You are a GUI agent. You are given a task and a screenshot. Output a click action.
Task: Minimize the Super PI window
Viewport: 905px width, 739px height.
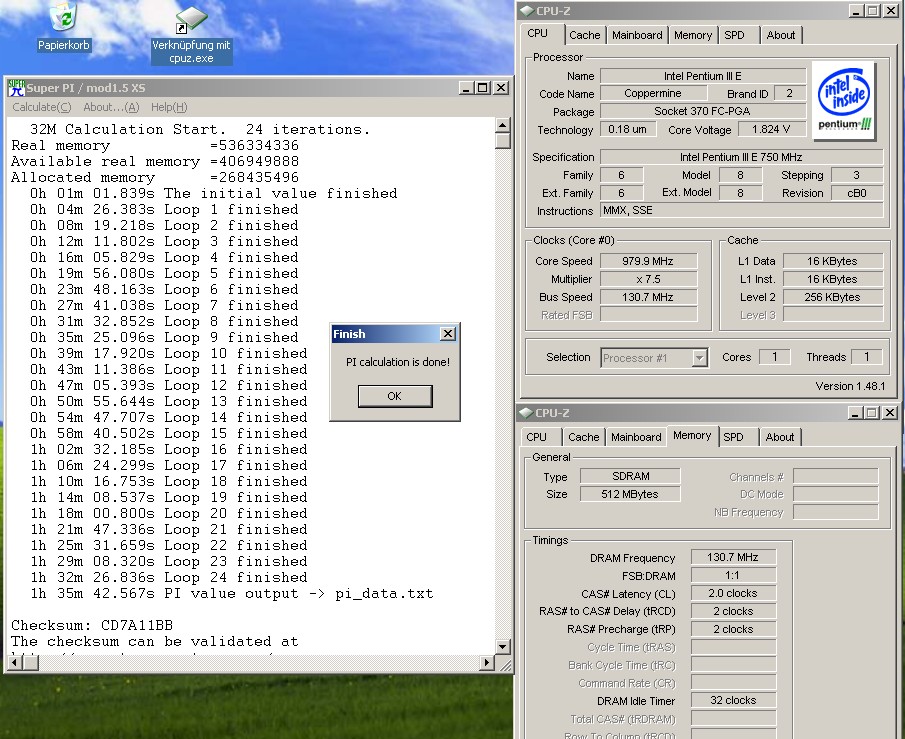pyautogui.click(x=466, y=88)
